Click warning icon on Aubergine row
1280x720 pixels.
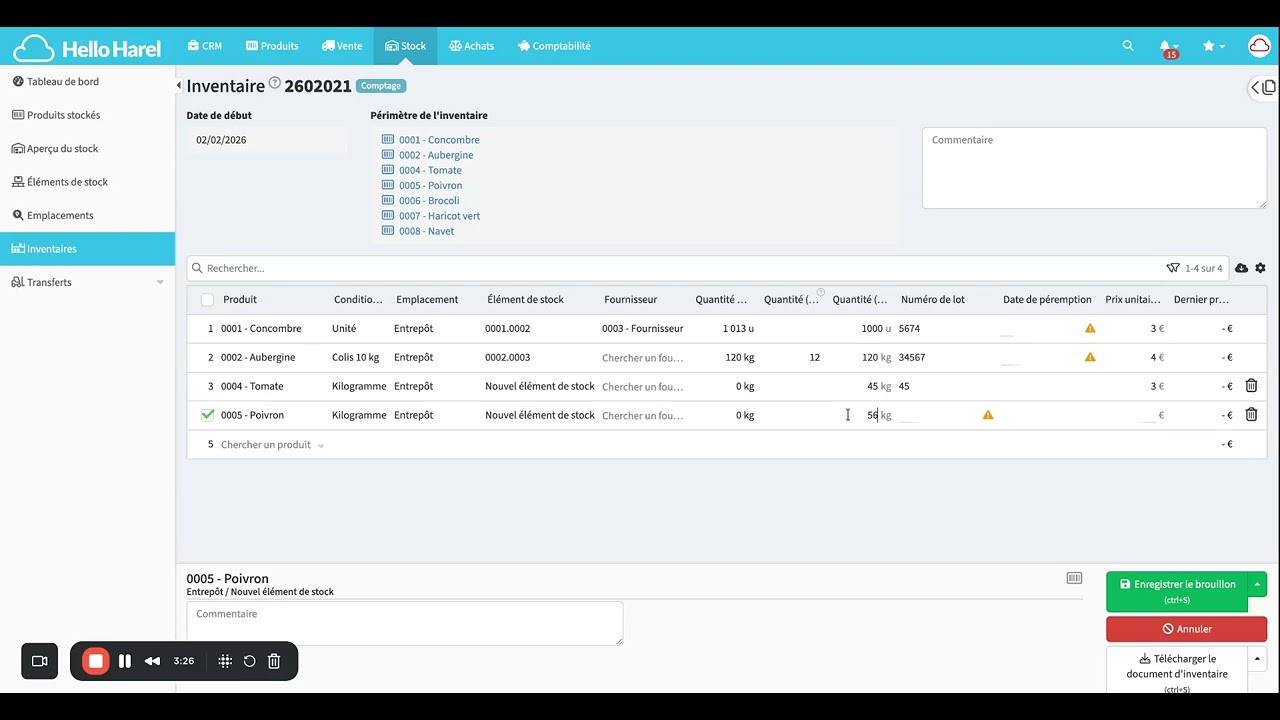point(1090,357)
